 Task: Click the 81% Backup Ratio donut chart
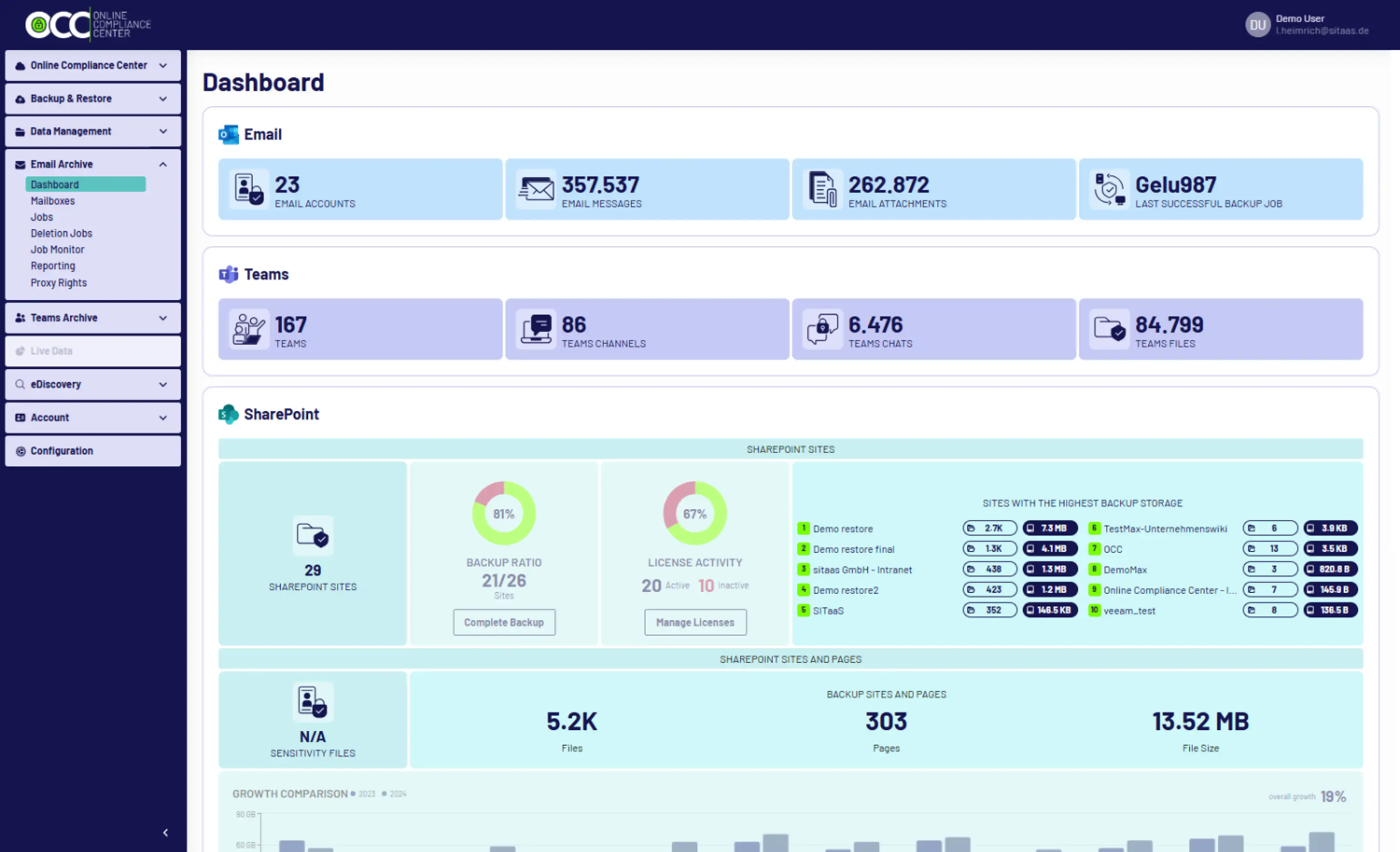504,513
